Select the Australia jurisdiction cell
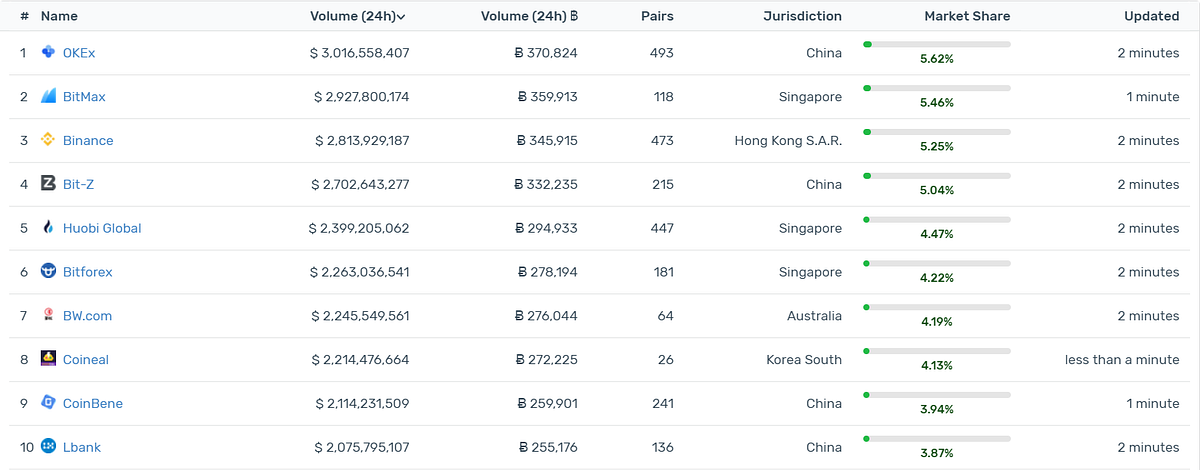Viewport: 1200px width, 470px height. click(x=814, y=316)
